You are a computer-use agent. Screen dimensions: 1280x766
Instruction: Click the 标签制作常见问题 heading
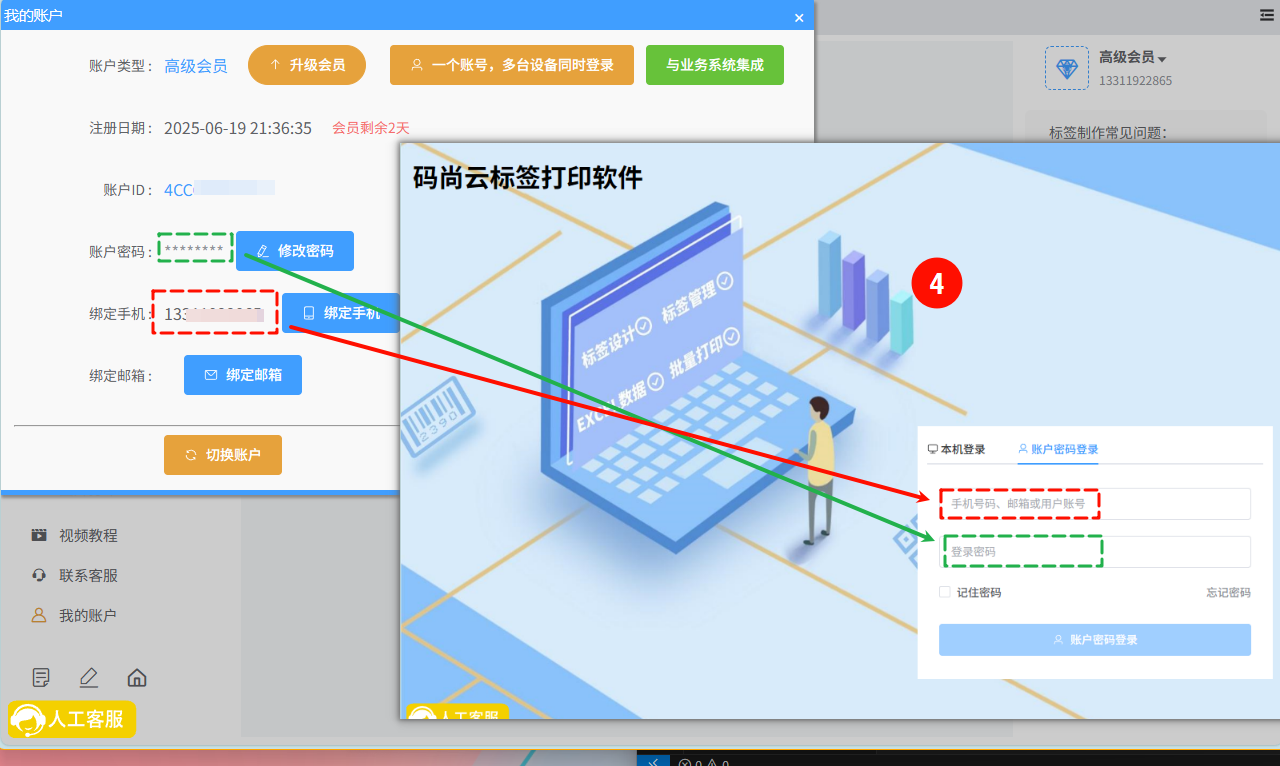point(1108,132)
